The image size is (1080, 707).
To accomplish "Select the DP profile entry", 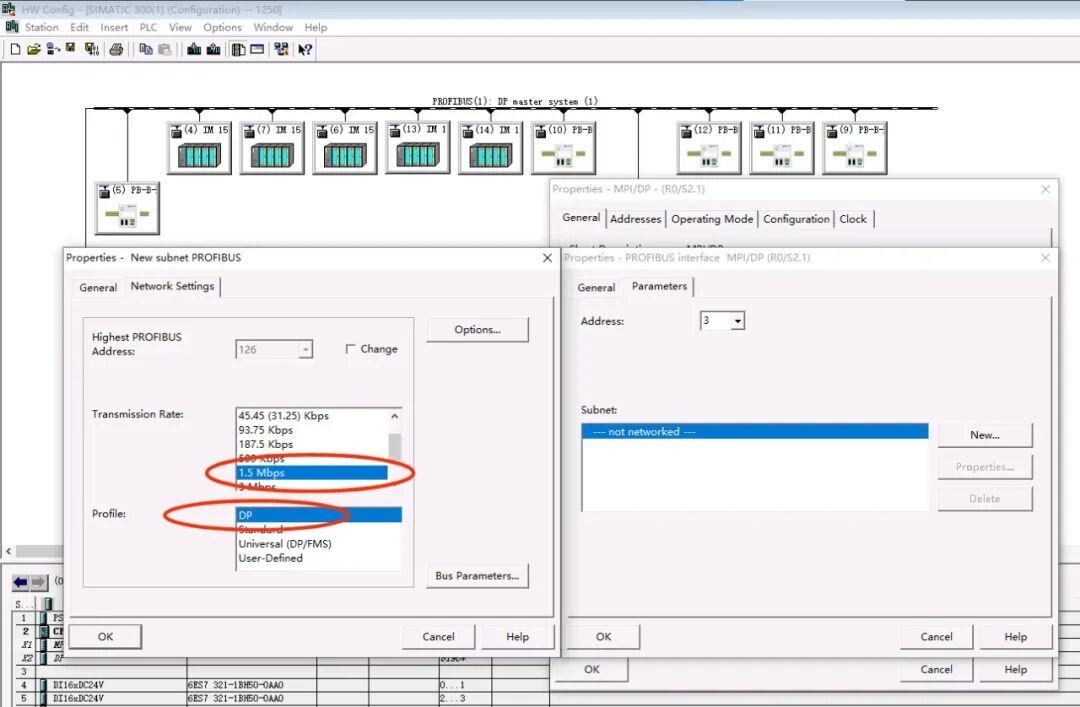I will coord(319,515).
